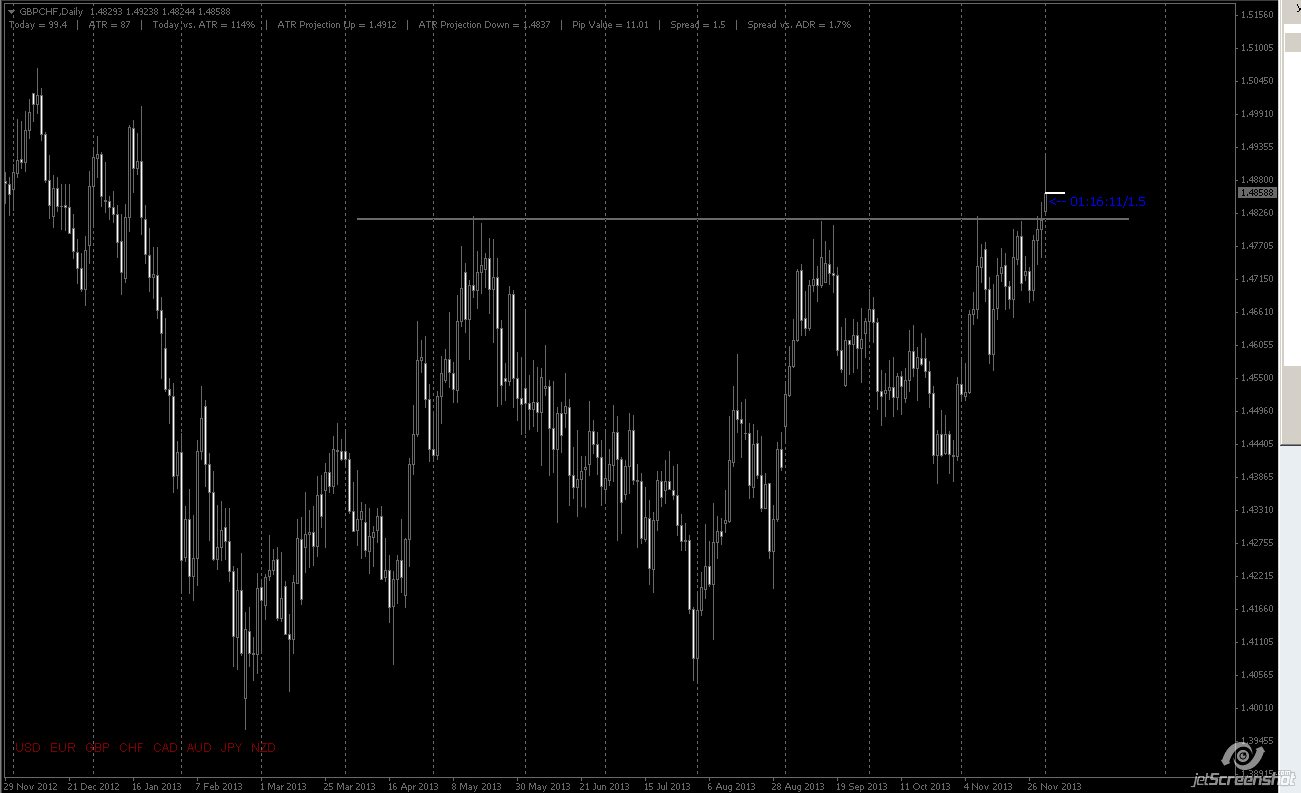Click the white bid price marker line

pos(1055,192)
